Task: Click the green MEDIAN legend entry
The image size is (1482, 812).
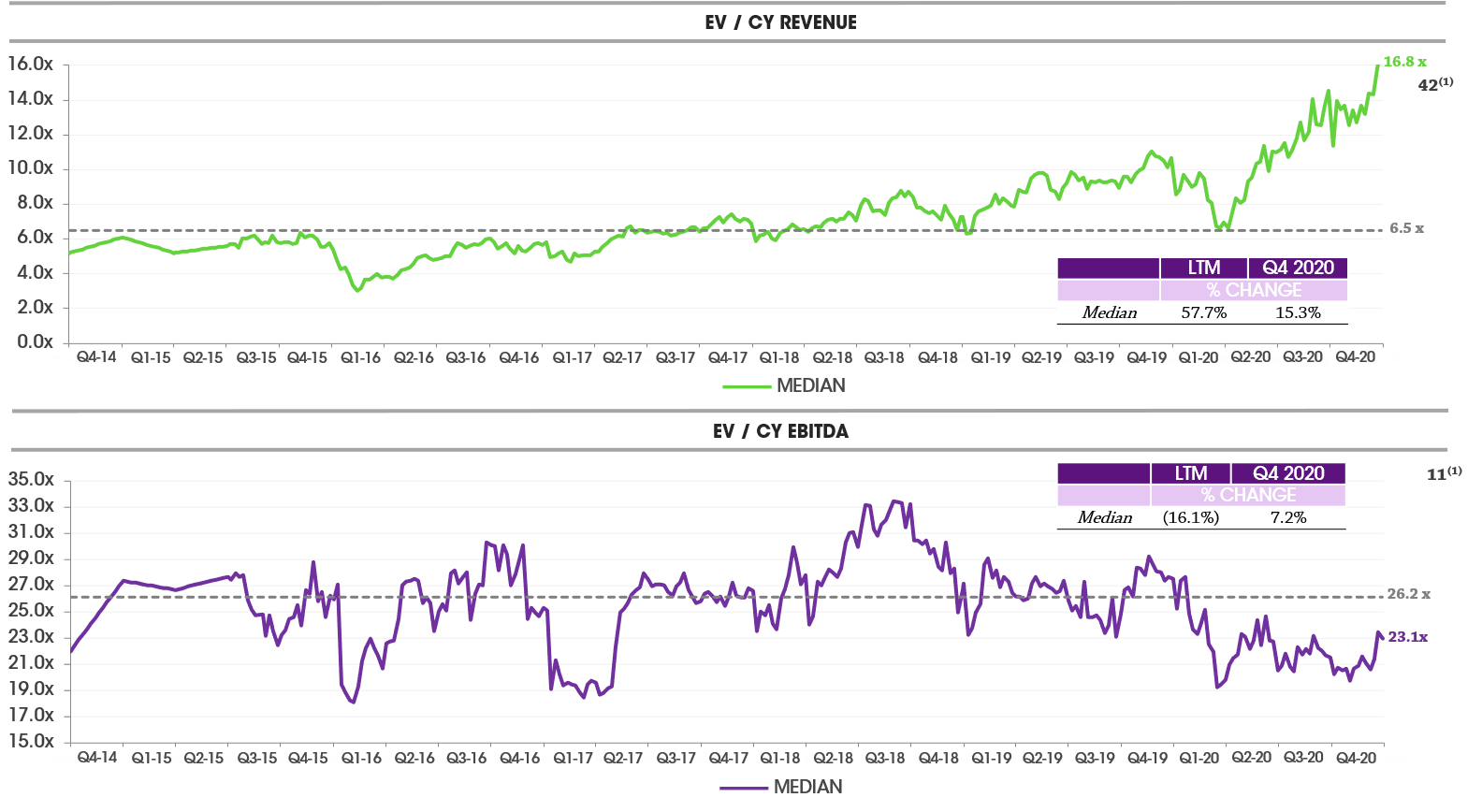Action: tap(784, 385)
